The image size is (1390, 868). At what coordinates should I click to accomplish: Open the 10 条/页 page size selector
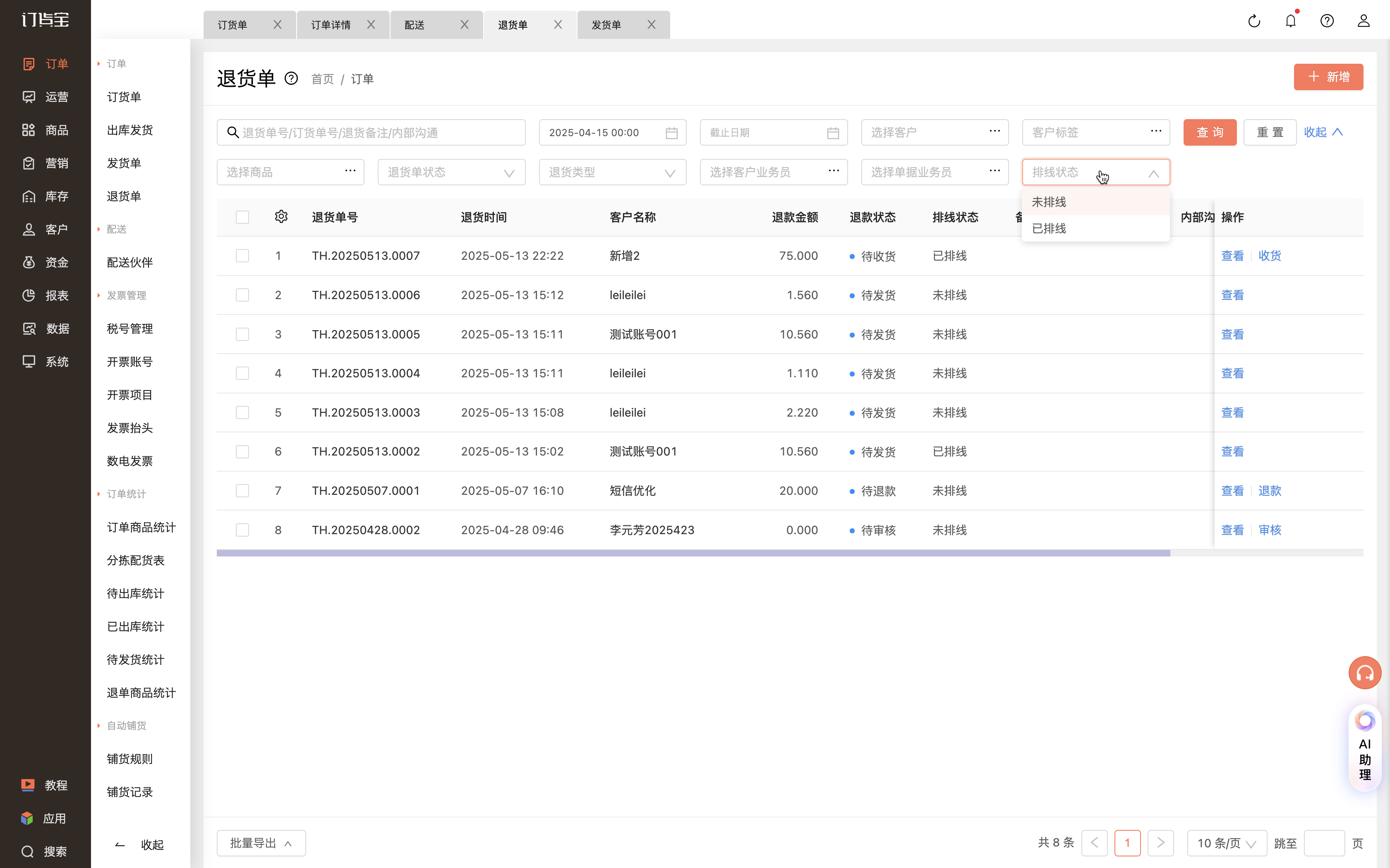coord(1227,843)
